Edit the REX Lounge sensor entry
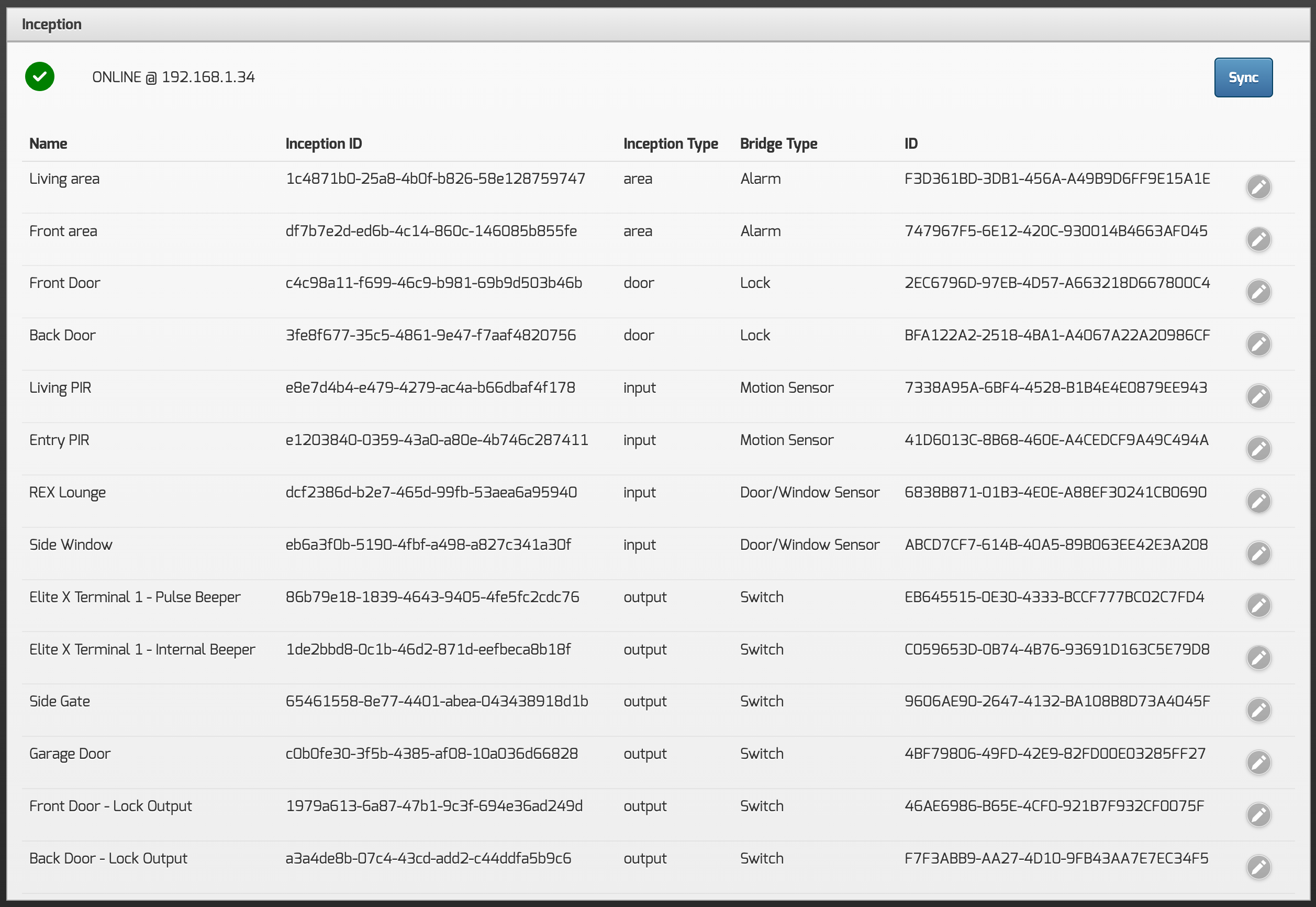 pos(1258,501)
